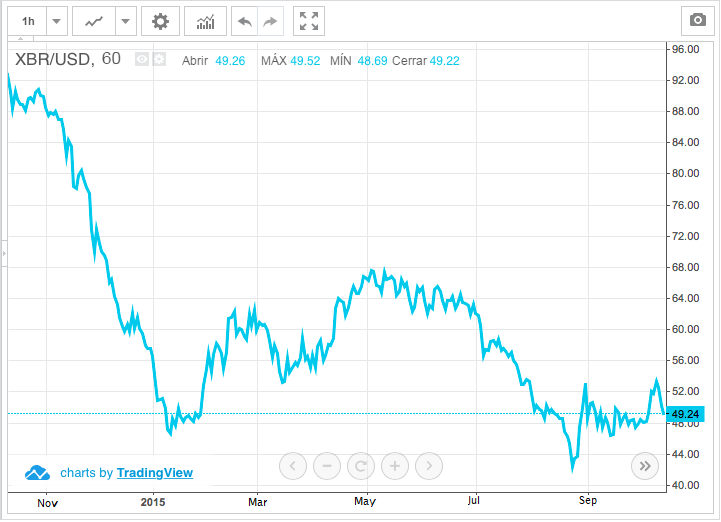Viewport: 721px width, 522px height.
Task: Open chart settings gear
Action: (160, 21)
